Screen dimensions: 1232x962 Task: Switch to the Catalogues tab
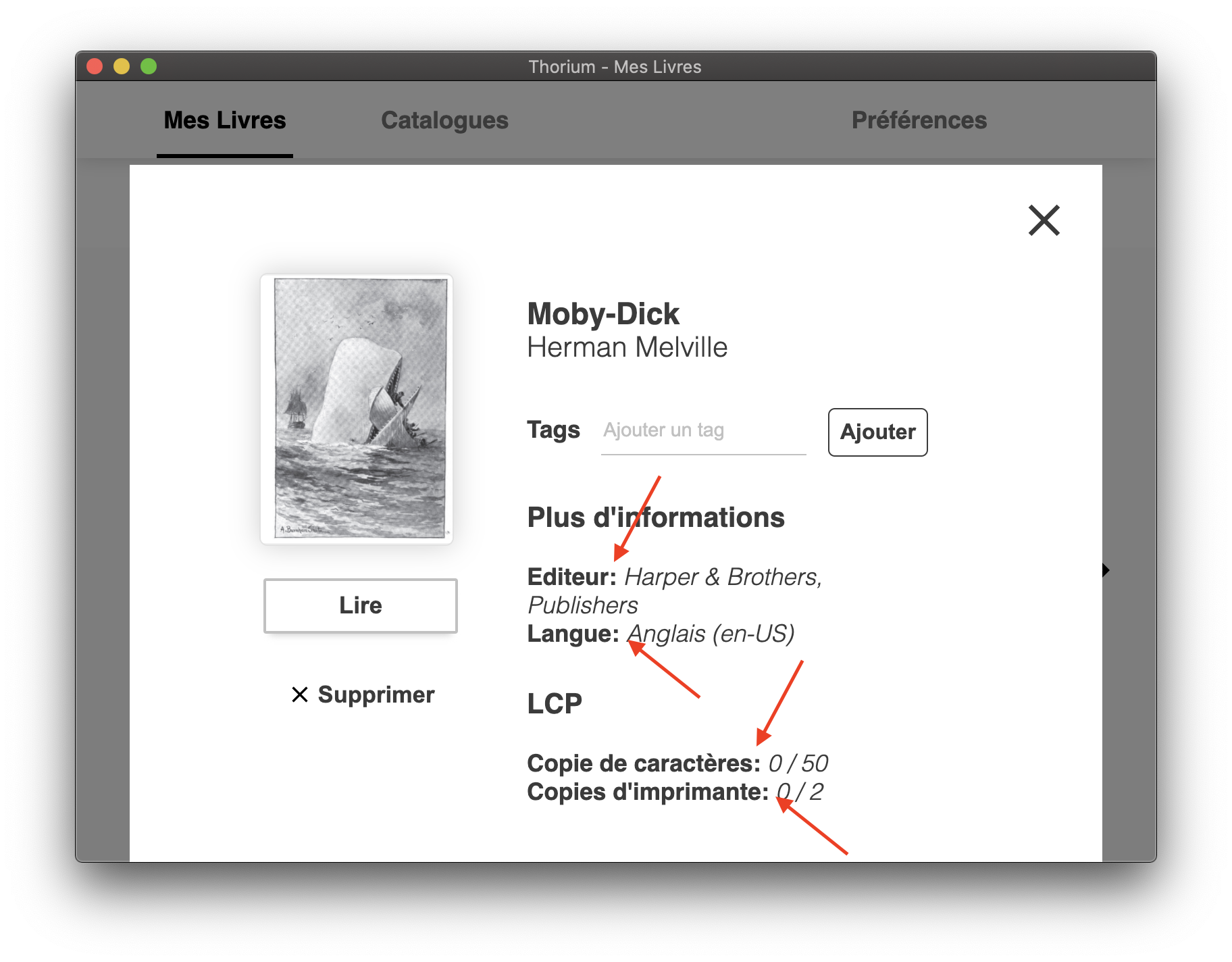[444, 120]
